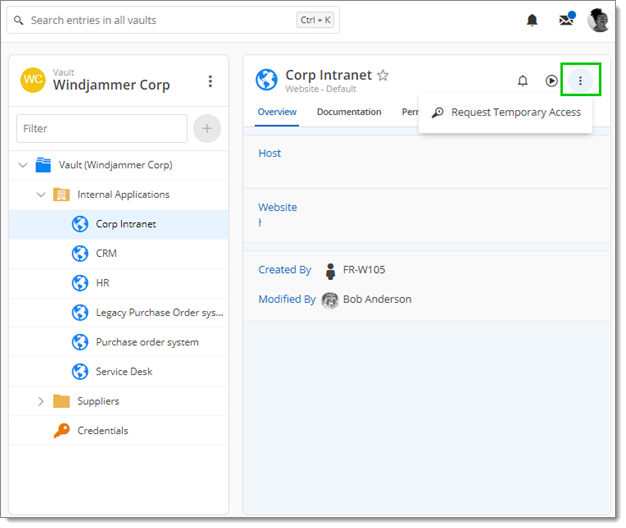Collapse the Internal Applications folder

point(41,195)
